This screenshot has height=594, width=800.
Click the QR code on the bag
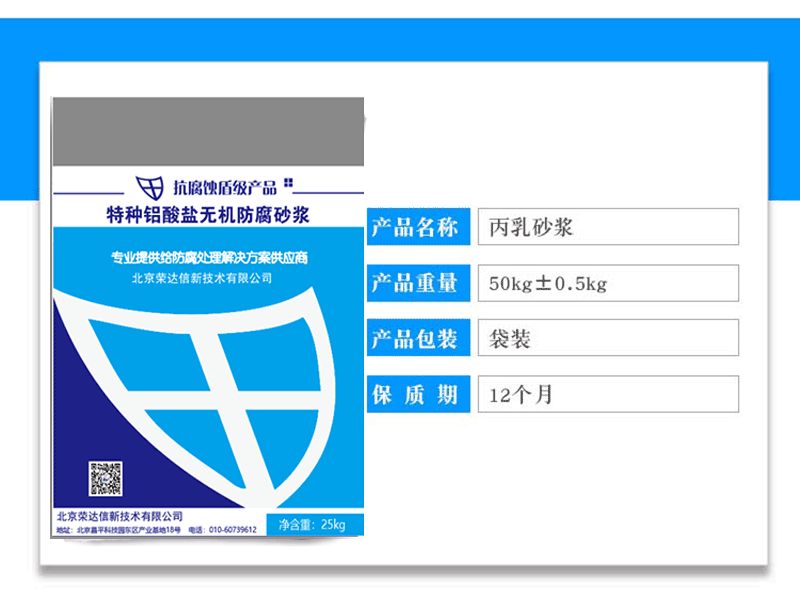click(x=106, y=479)
